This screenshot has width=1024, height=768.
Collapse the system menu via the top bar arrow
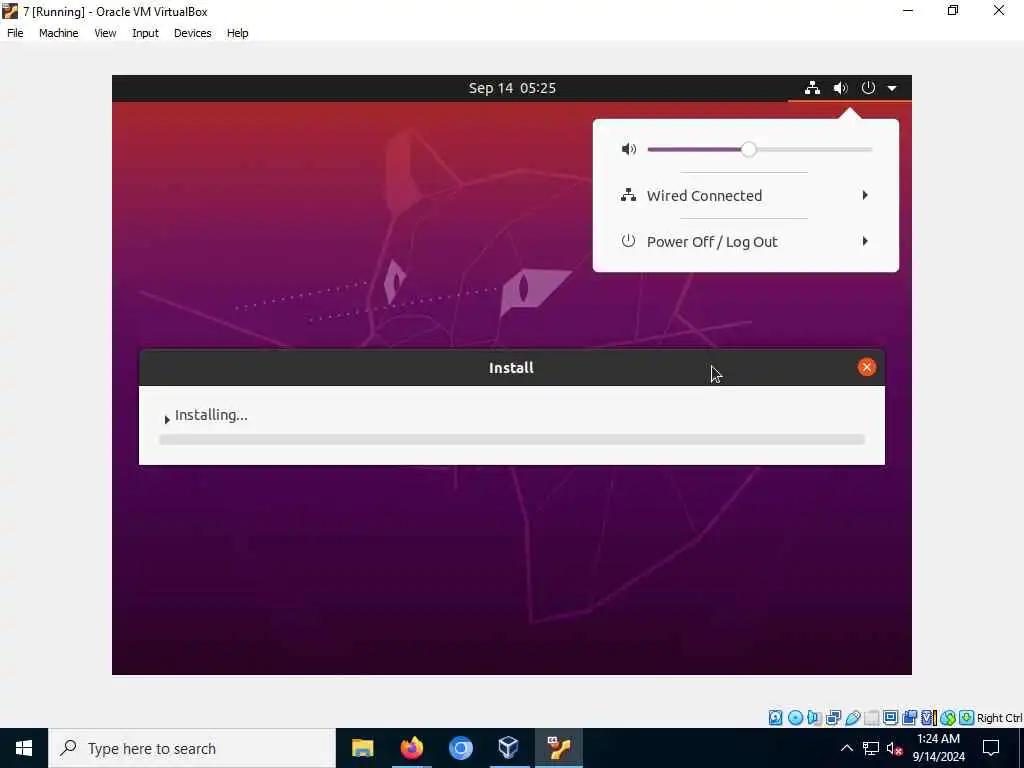[892, 88]
